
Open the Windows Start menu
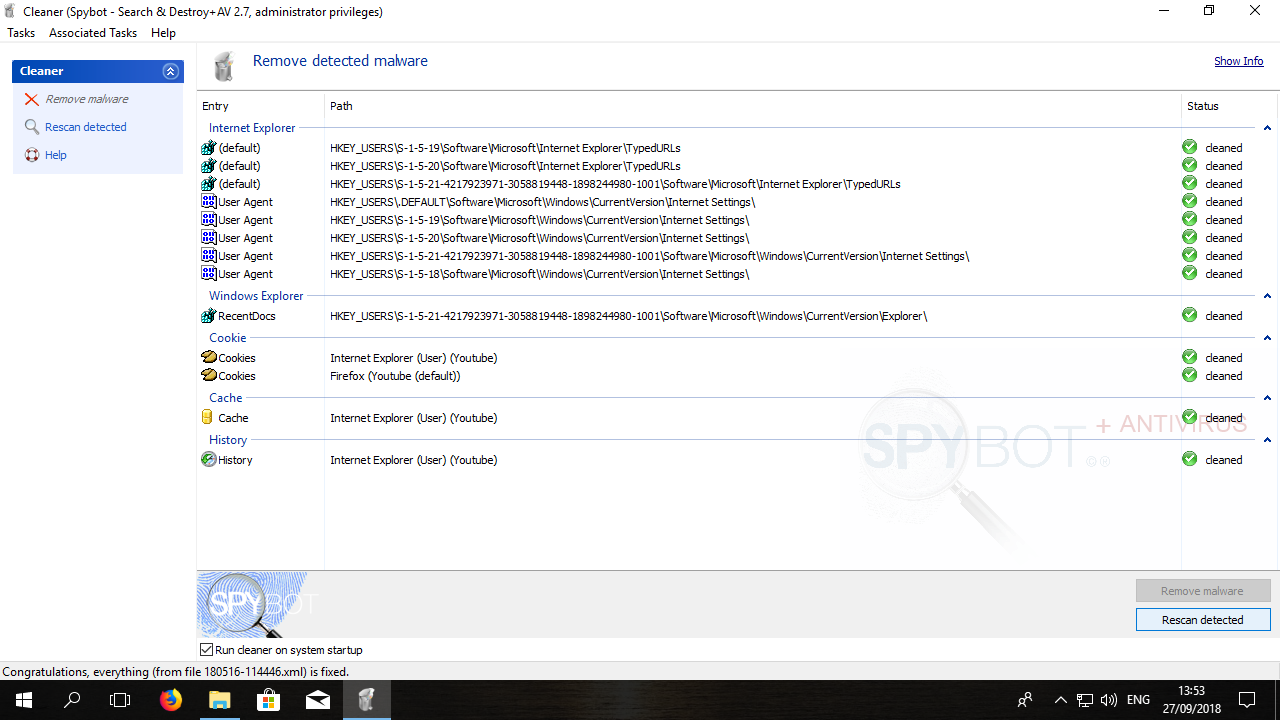coord(24,700)
